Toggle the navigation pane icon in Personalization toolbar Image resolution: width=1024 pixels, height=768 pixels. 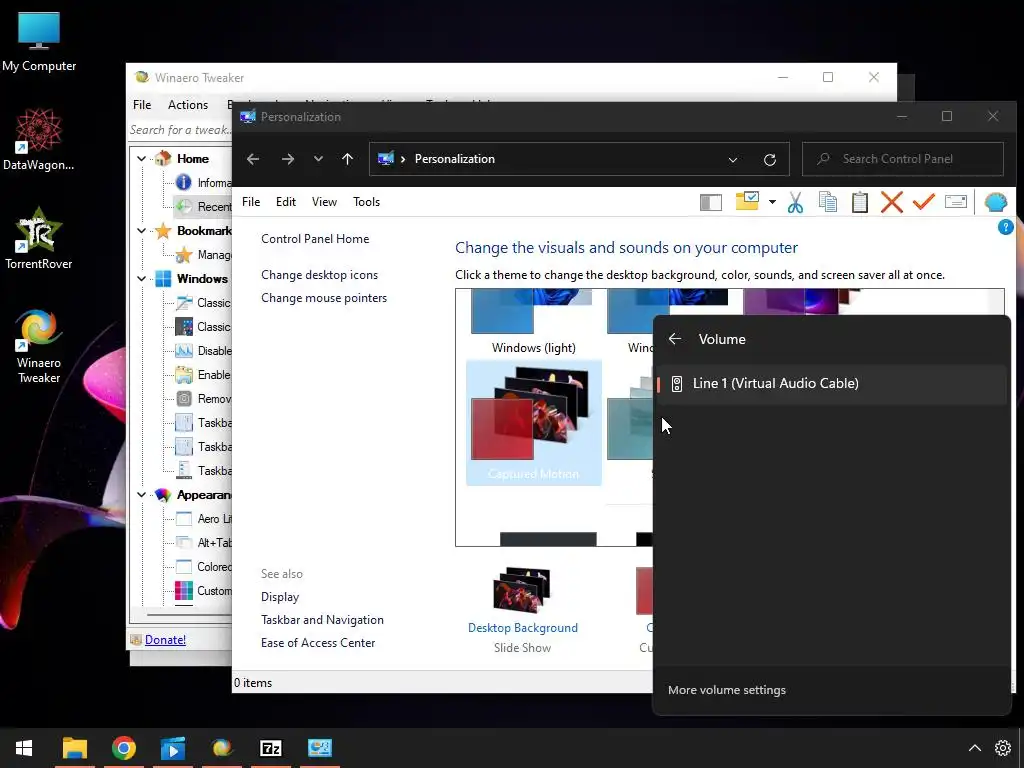coord(711,202)
